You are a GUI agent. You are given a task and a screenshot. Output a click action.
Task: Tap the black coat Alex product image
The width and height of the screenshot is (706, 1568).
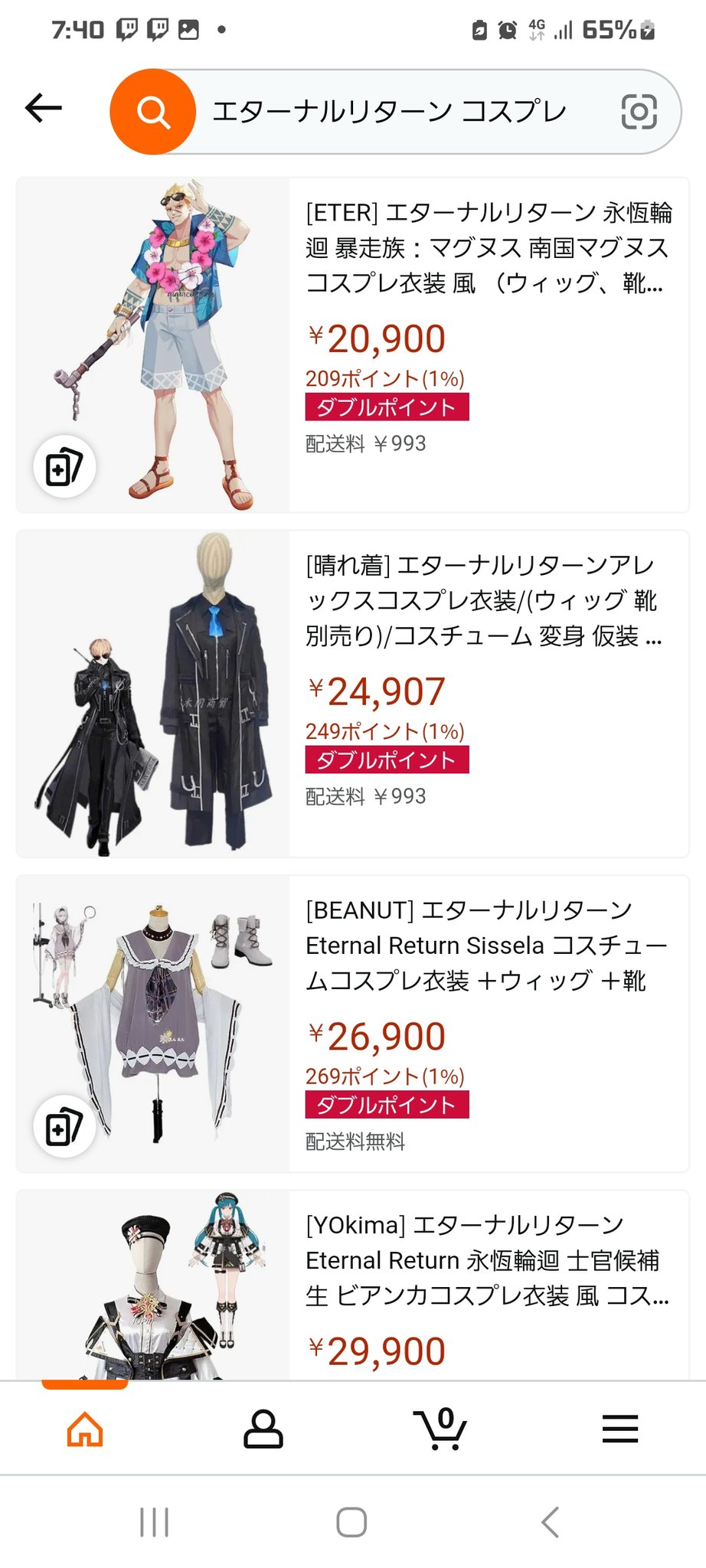153,694
